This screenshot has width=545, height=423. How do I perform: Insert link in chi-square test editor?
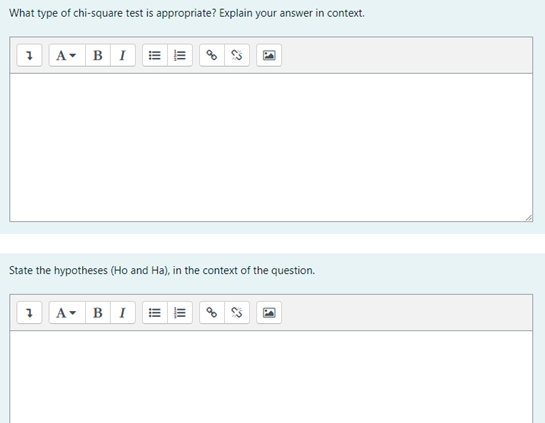tap(212, 55)
